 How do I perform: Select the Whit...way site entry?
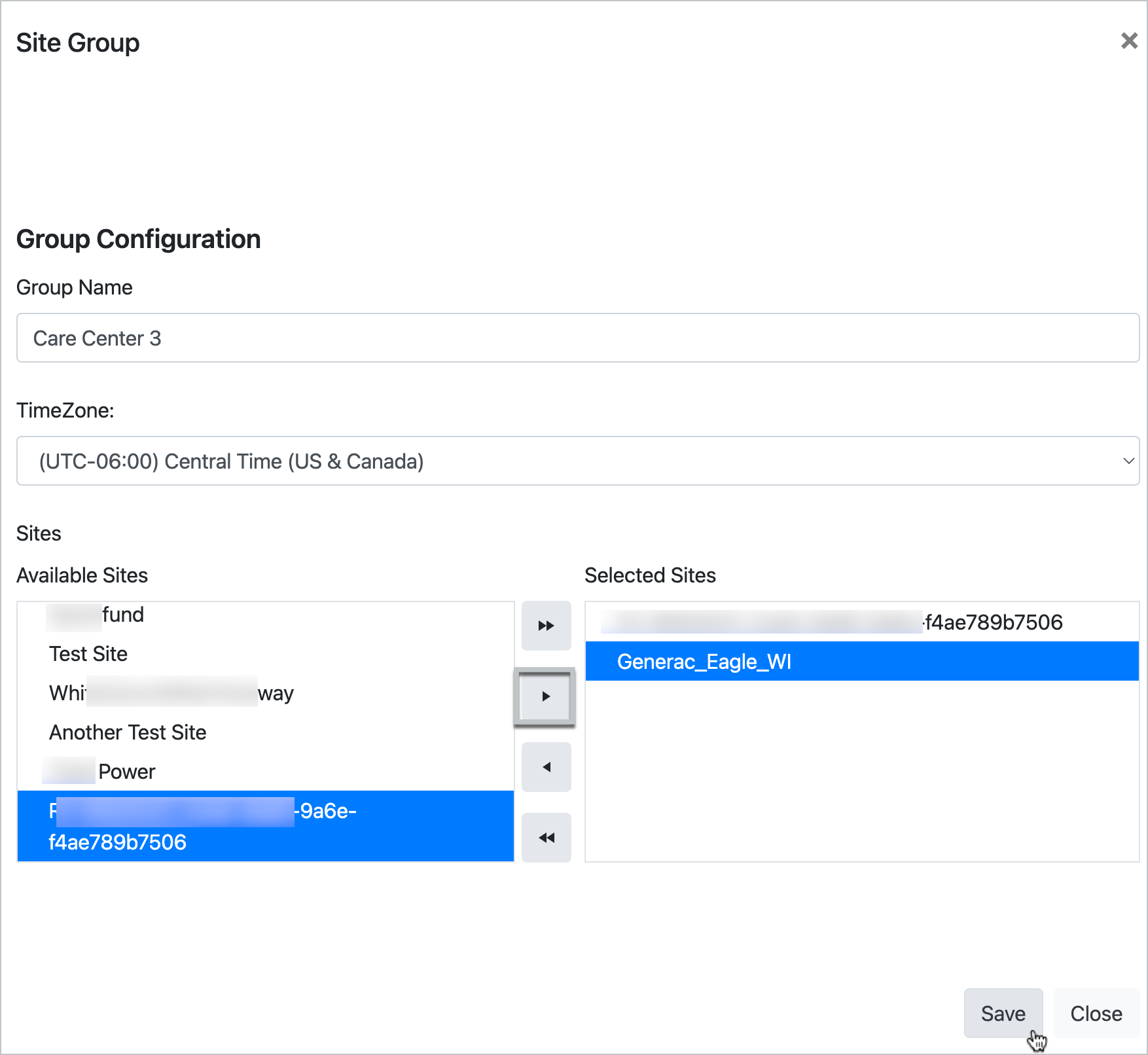(170, 693)
